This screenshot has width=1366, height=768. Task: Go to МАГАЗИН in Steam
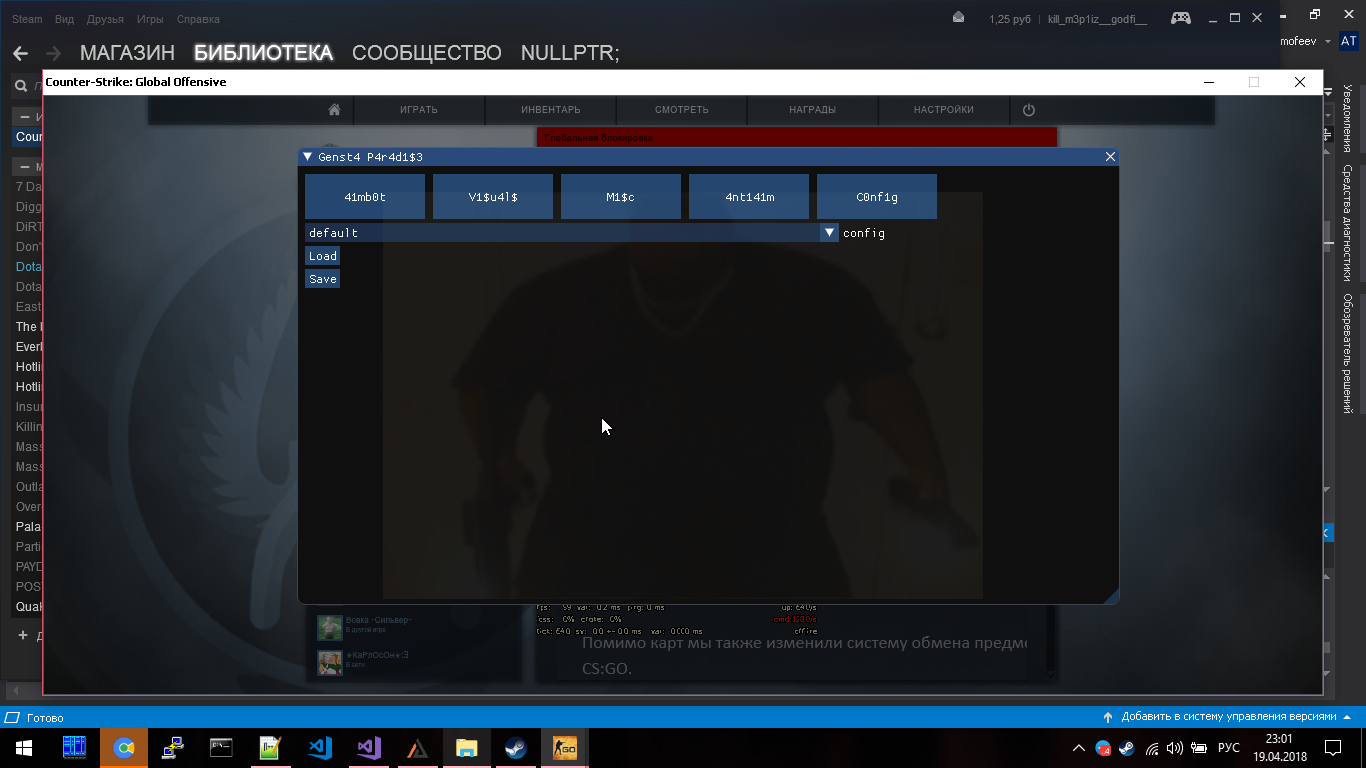pos(127,53)
